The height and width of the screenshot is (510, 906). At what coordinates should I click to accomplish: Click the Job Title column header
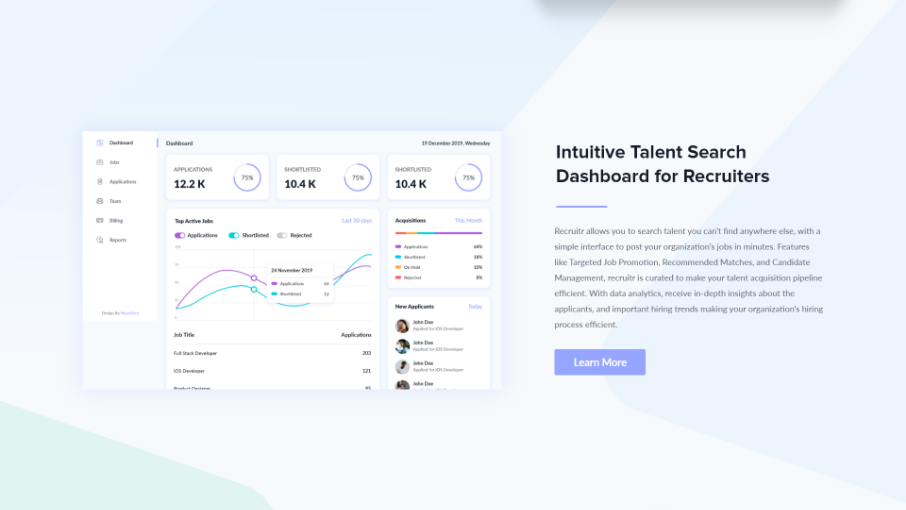pos(184,335)
